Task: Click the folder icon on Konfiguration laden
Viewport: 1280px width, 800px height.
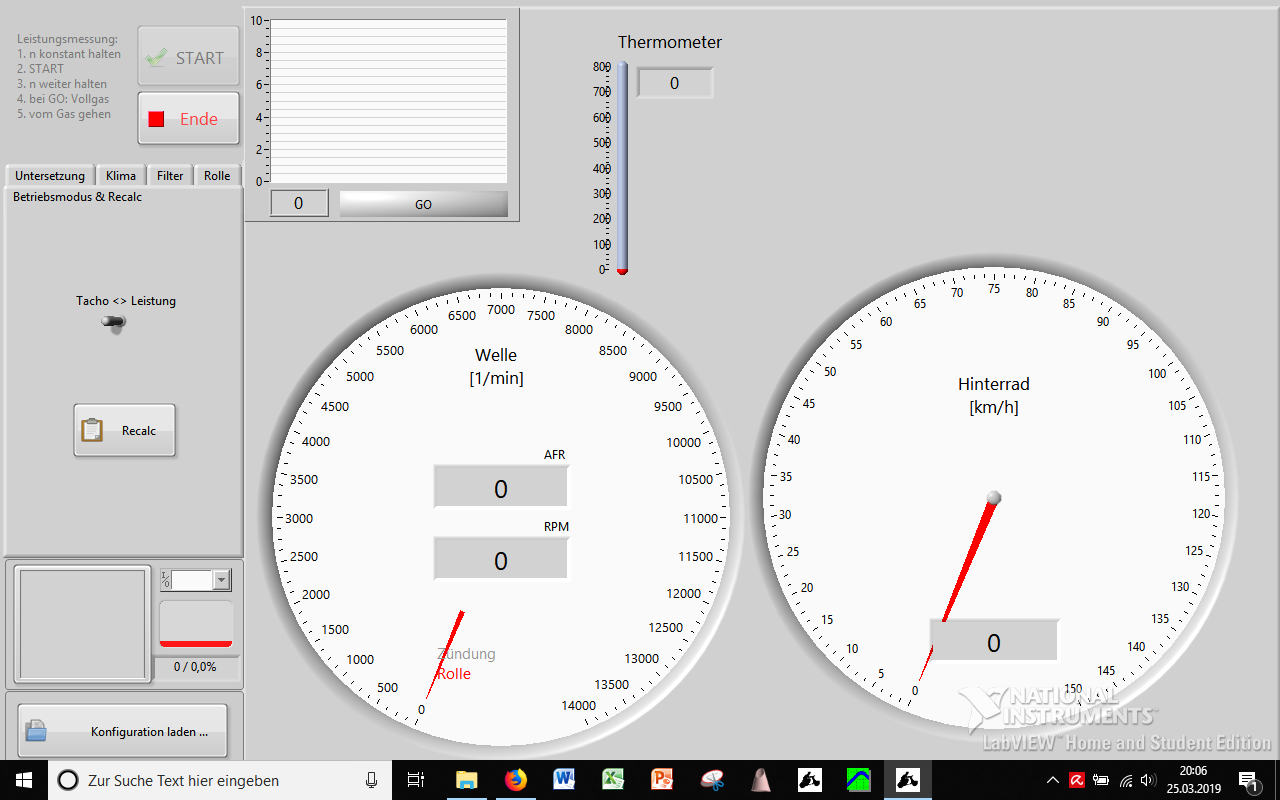Action: (36, 731)
